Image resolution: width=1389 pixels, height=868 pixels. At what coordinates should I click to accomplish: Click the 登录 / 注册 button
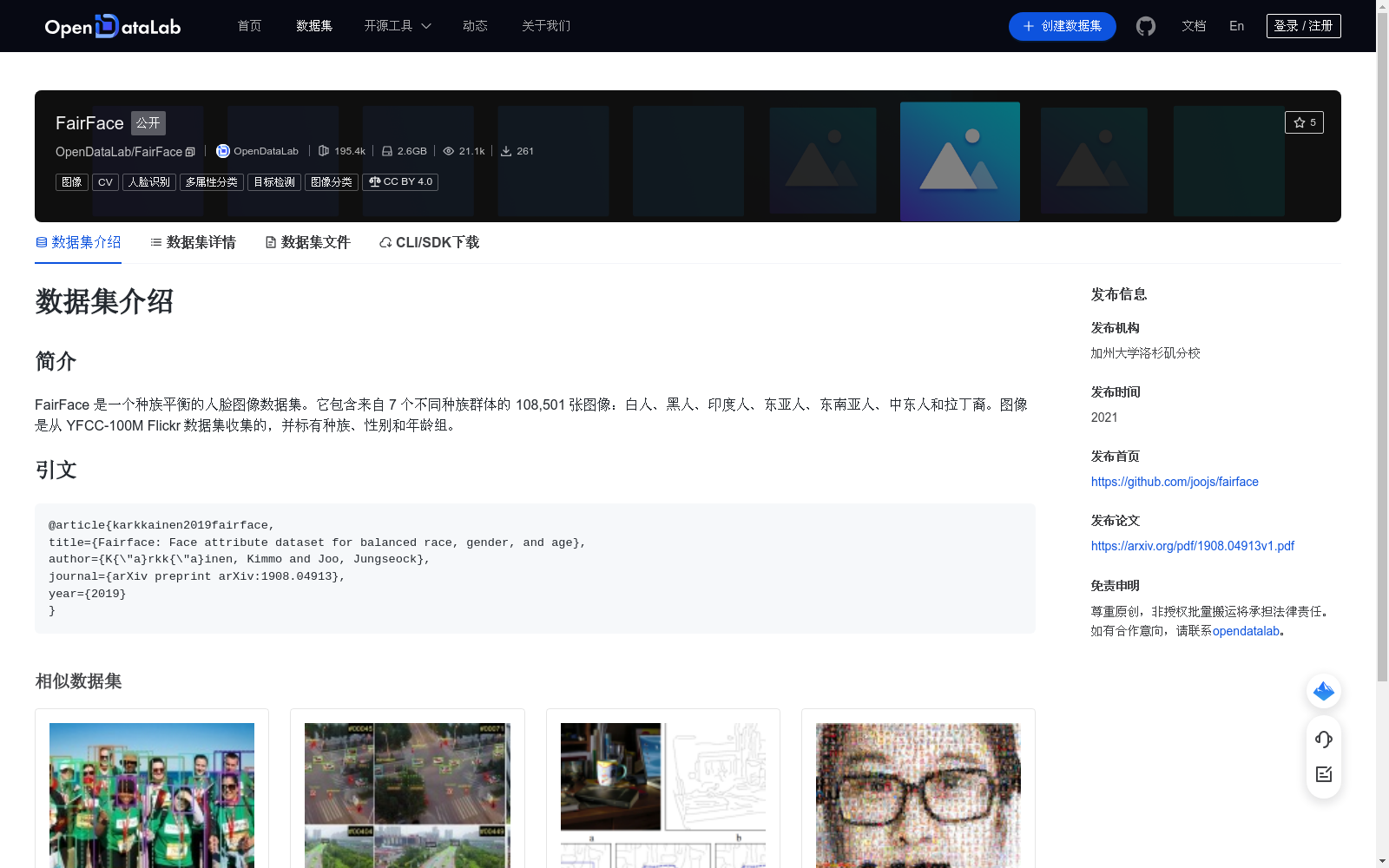click(x=1304, y=26)
